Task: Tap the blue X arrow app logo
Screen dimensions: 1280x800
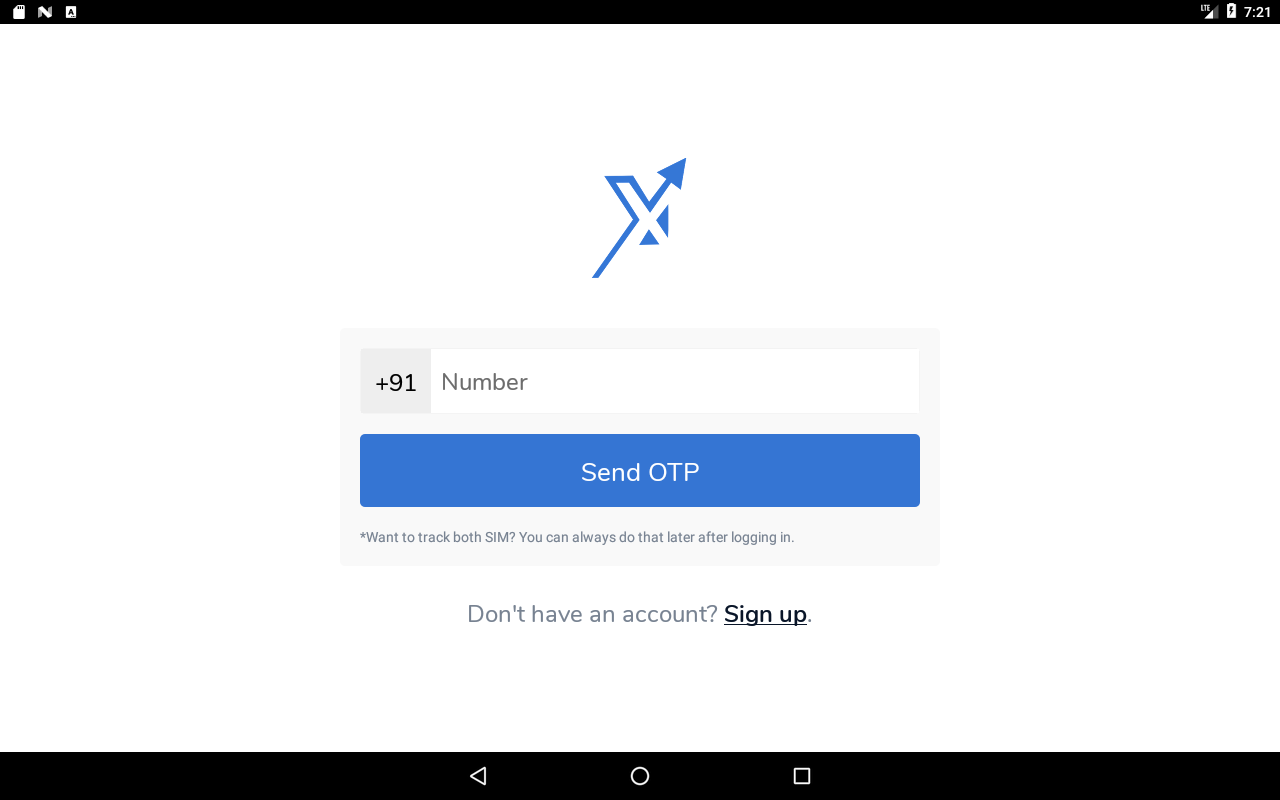Action: tap(640, 218)
